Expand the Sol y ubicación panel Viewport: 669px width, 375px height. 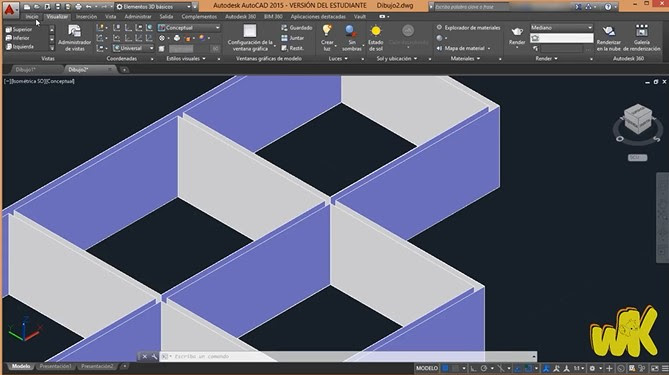click(x=397, y=58)
